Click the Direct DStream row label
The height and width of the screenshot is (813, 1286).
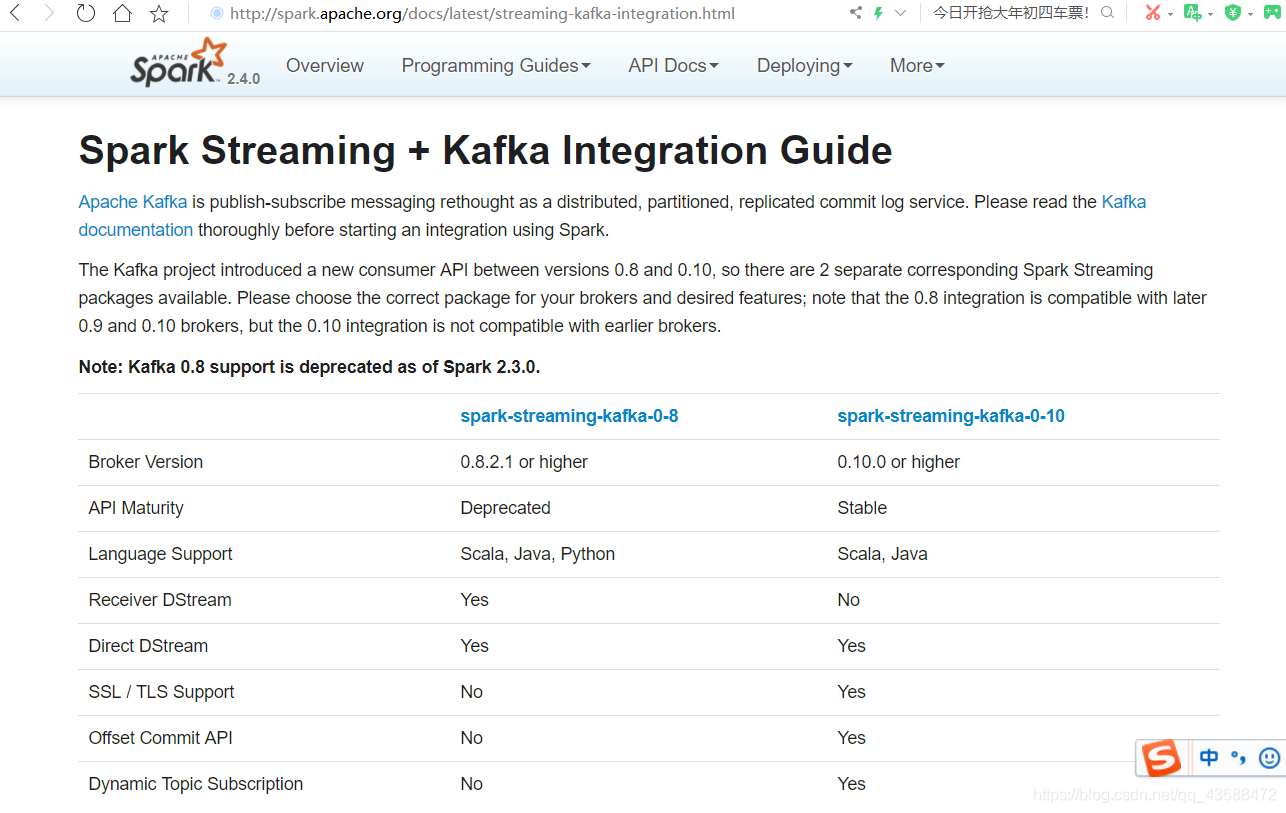coord(148,646)
